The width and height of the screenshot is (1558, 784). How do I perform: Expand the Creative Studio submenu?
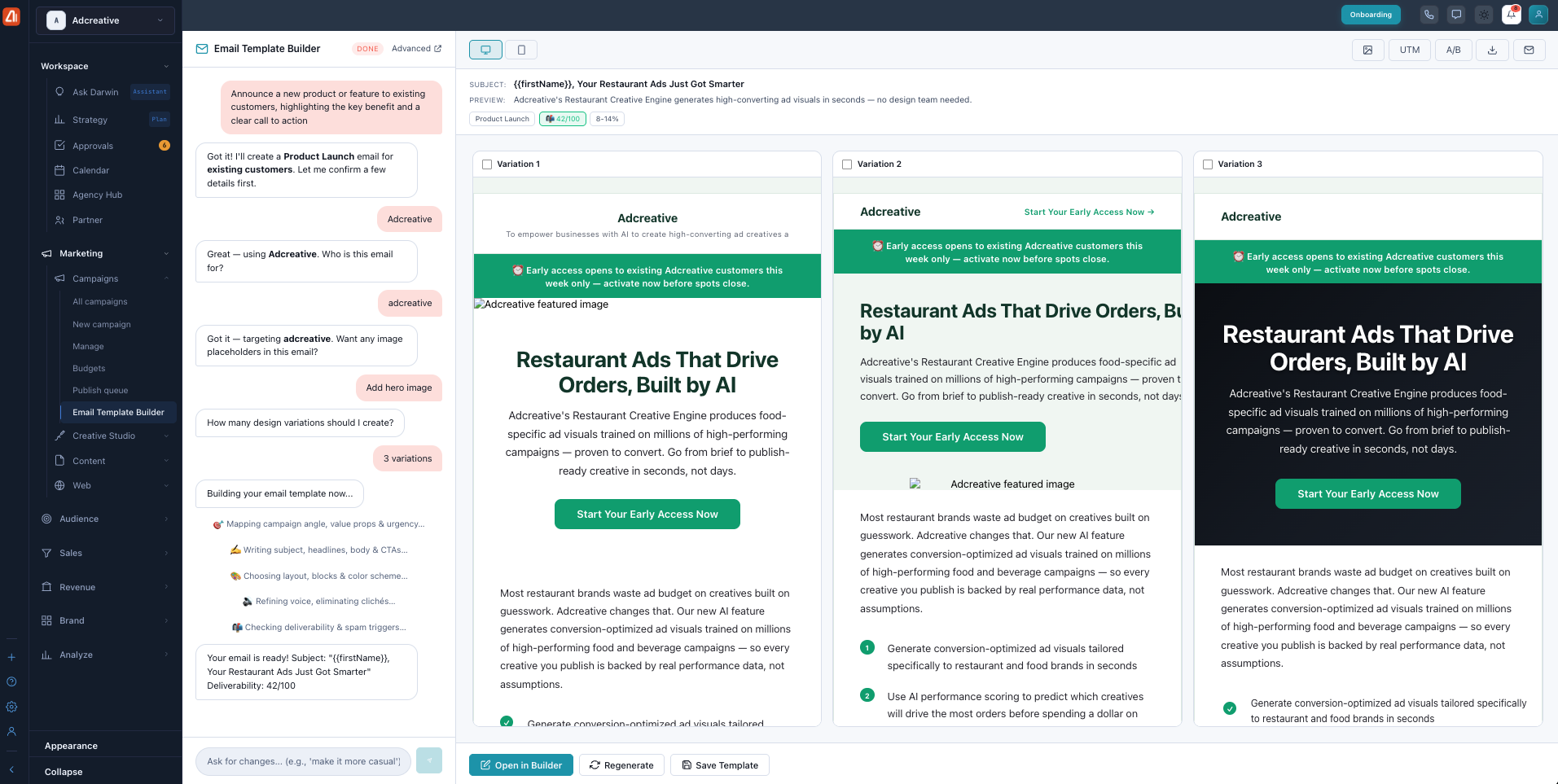(112, 436)
